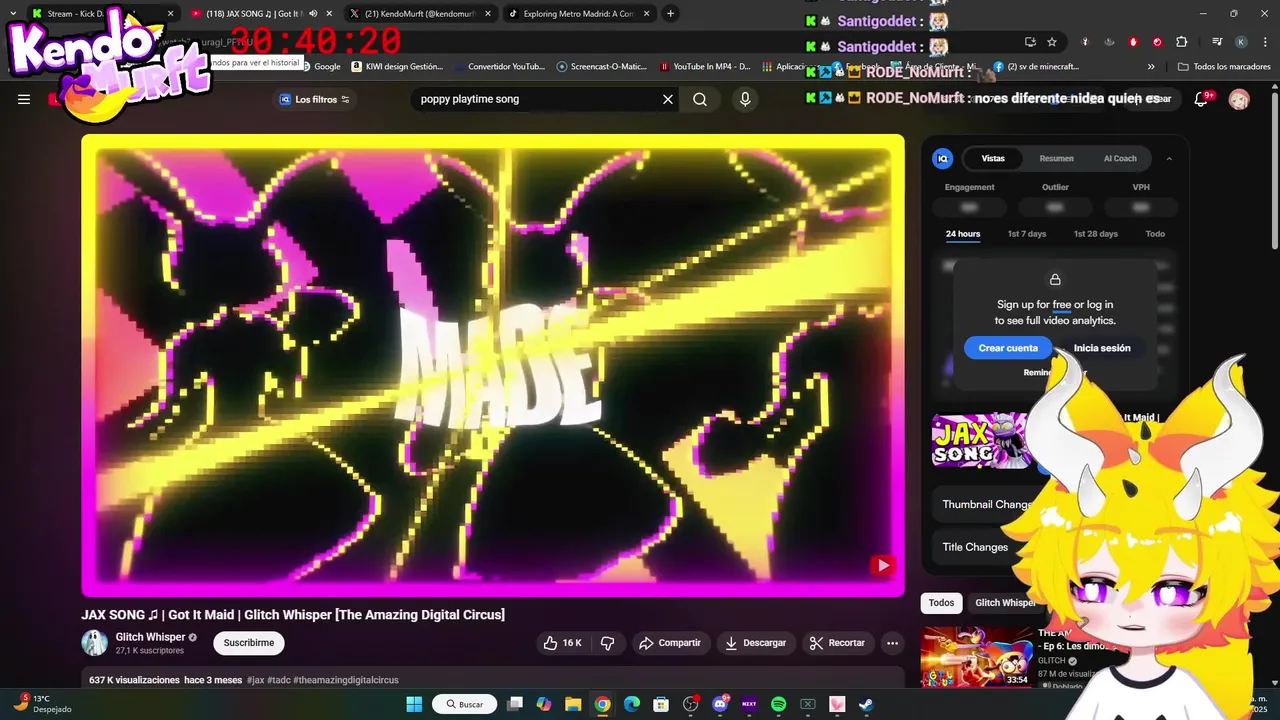Image resolution: width=1280 pixels, height=720 pixels.
Task: Open the Chrome profile 'K' avatar
Action: [1241, 42]
